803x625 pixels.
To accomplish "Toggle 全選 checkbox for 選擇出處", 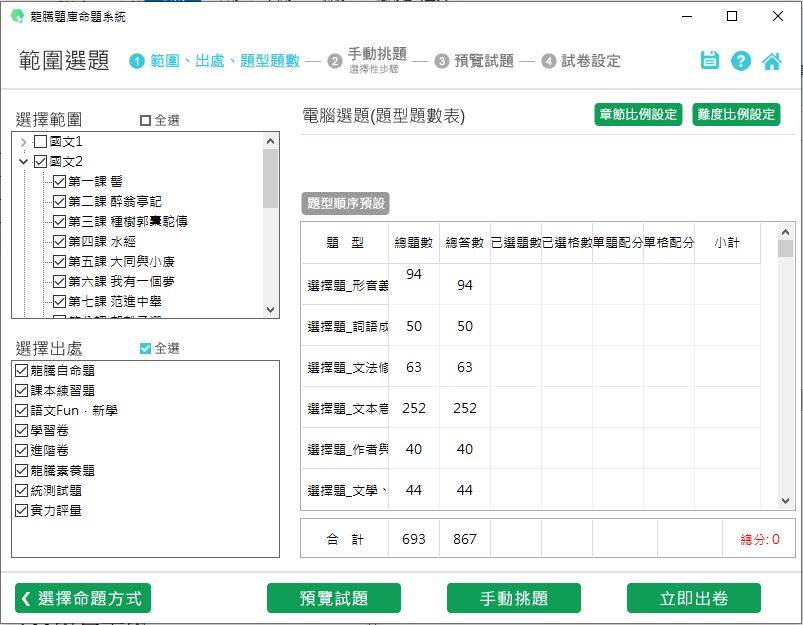I will click(x=145, y=348).
